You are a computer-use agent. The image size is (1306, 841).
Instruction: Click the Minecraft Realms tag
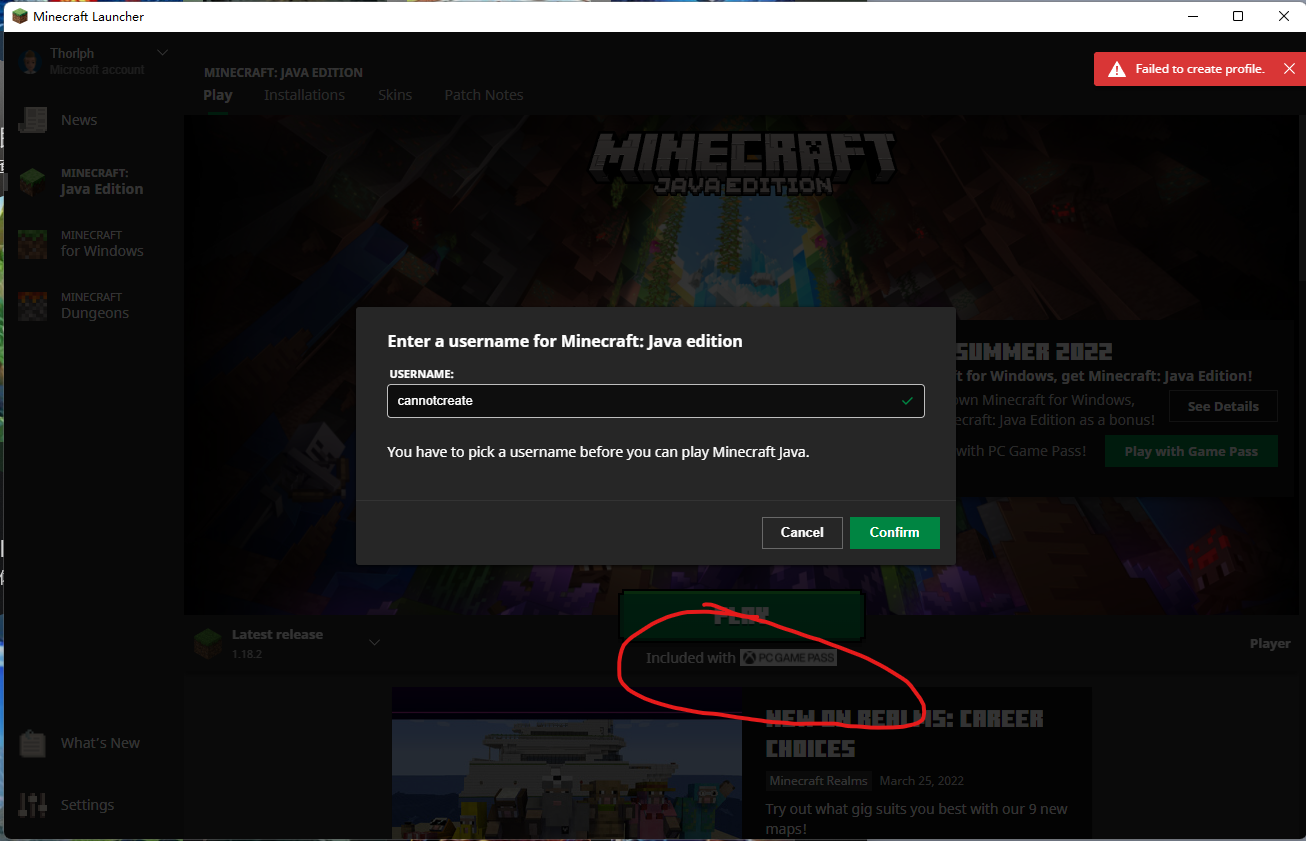(x=819, y=781)
